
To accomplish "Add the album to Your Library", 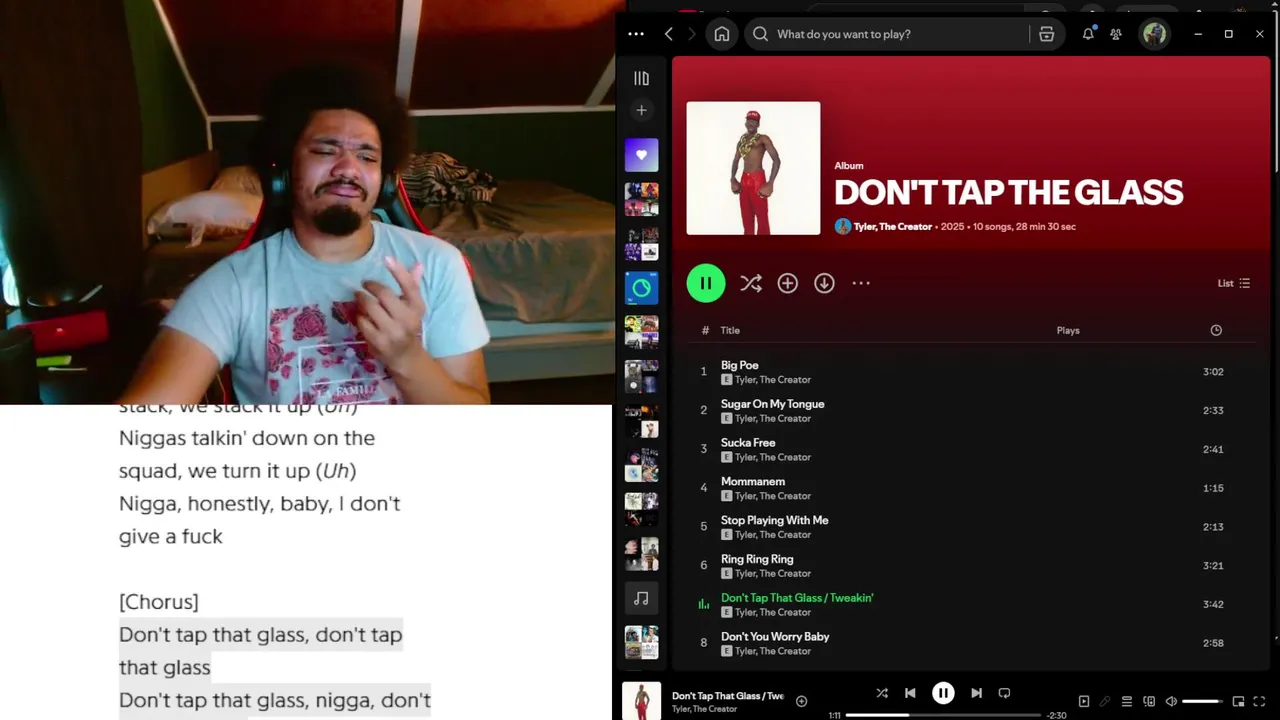I will tap(788, 283).
